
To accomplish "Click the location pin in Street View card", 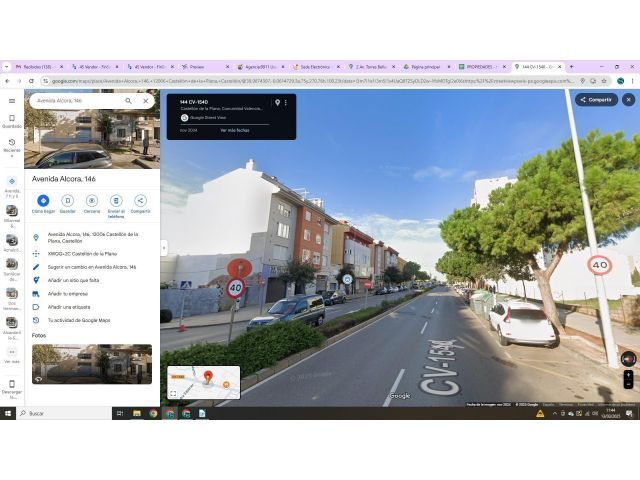I will [278, 103].
